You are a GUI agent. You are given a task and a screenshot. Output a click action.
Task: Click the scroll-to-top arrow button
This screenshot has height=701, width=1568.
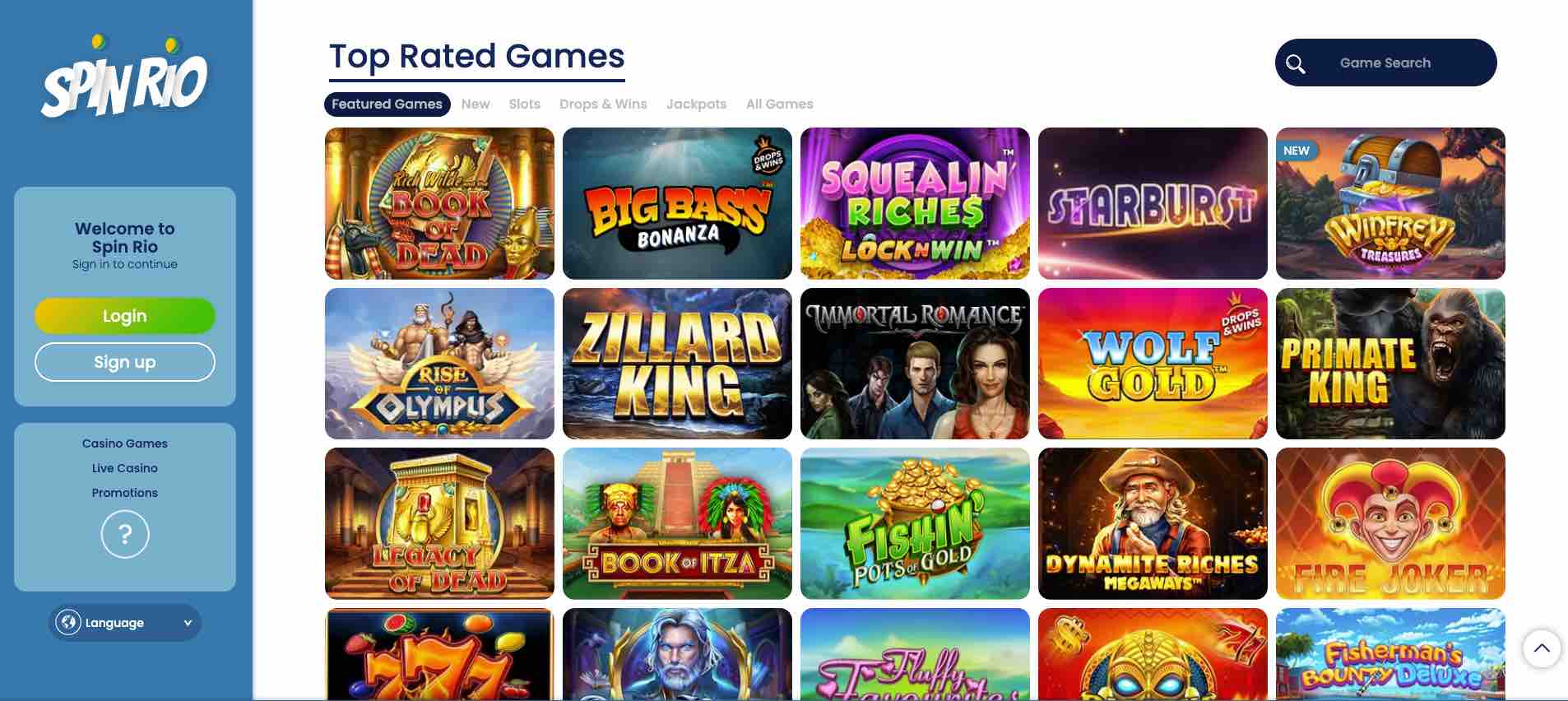[1542, 648]
